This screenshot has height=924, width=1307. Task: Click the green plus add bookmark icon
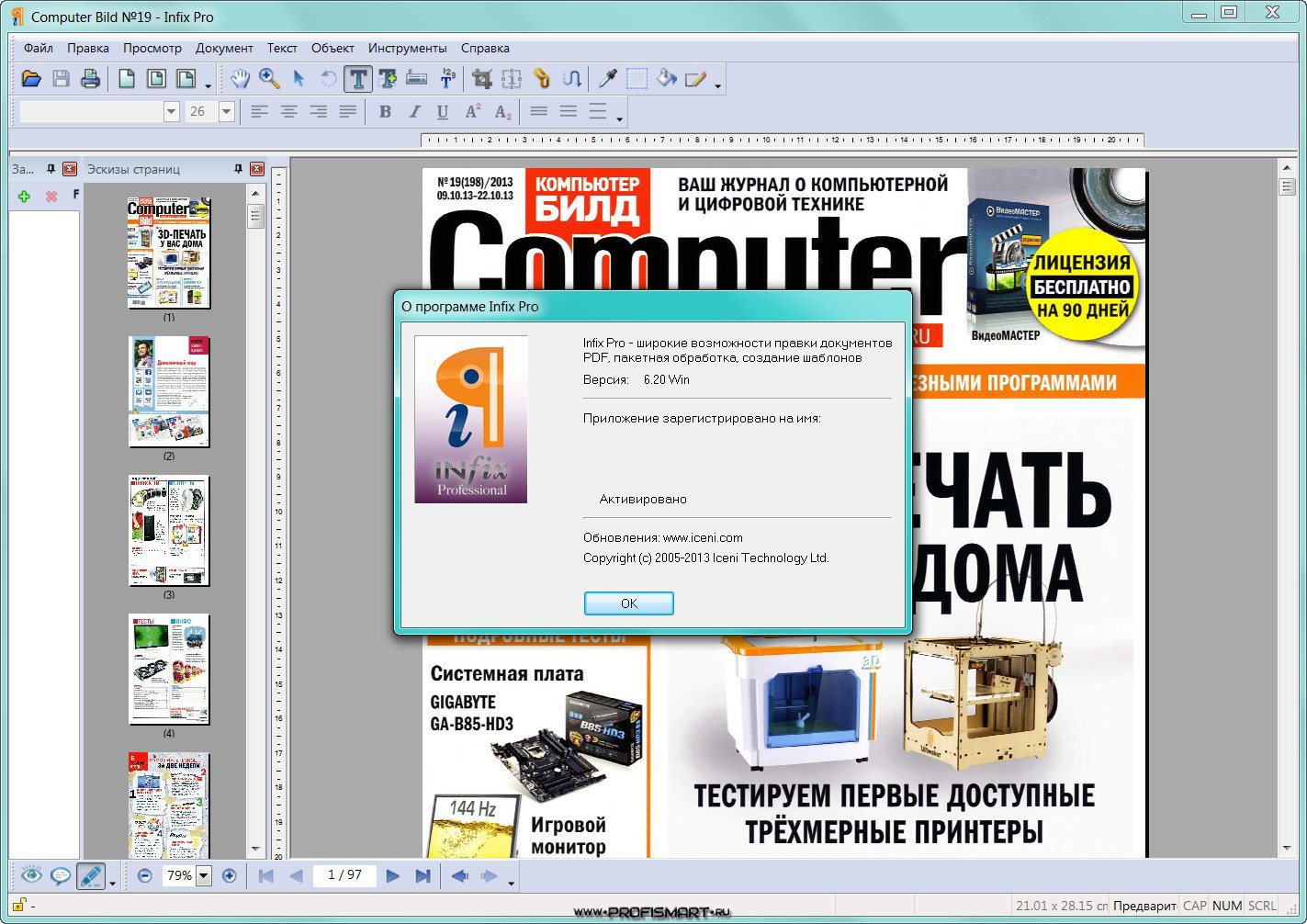(24, 196)
